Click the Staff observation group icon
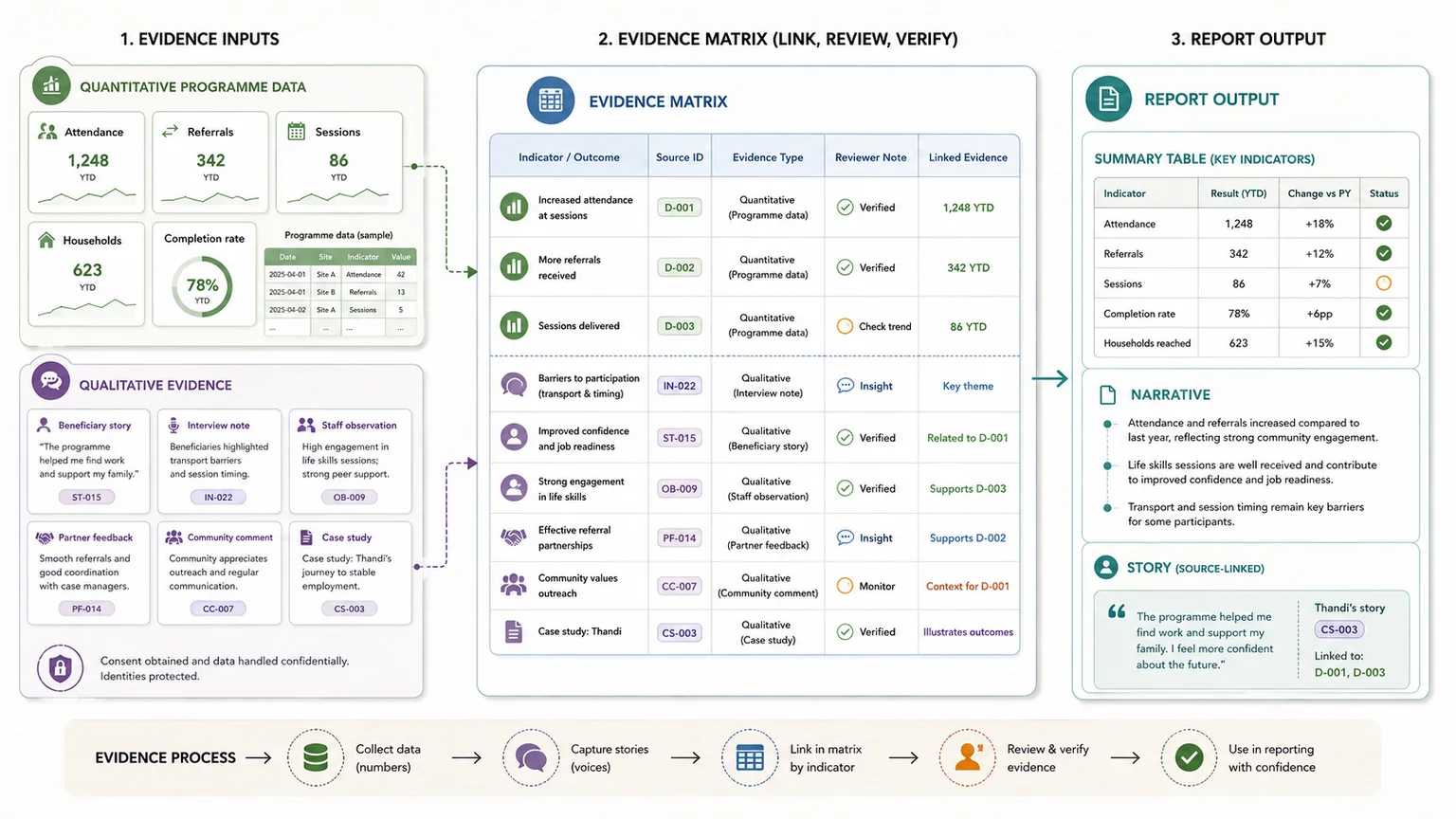The width and height of the screenshot is (1456, 819). [x=306, y=425]
